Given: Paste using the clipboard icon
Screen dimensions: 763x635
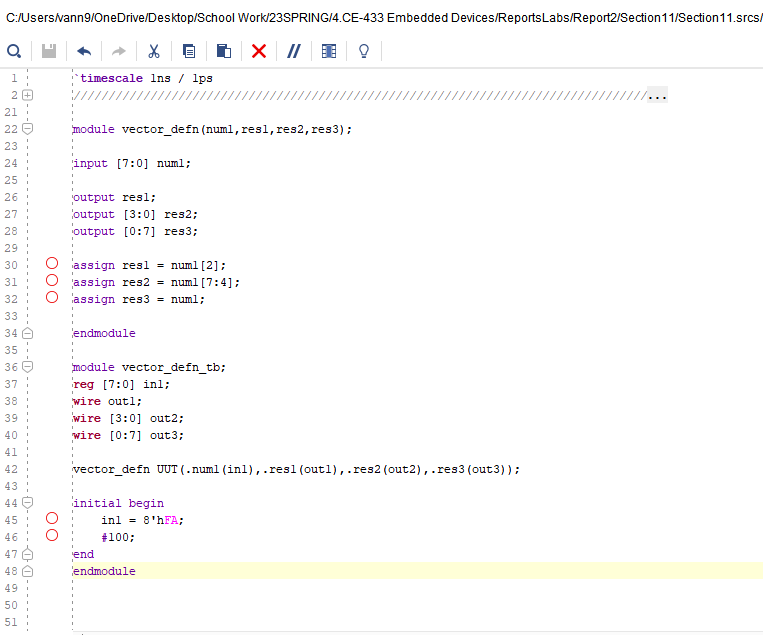Looking at the screenshot, I should click(x=224, y=51).
